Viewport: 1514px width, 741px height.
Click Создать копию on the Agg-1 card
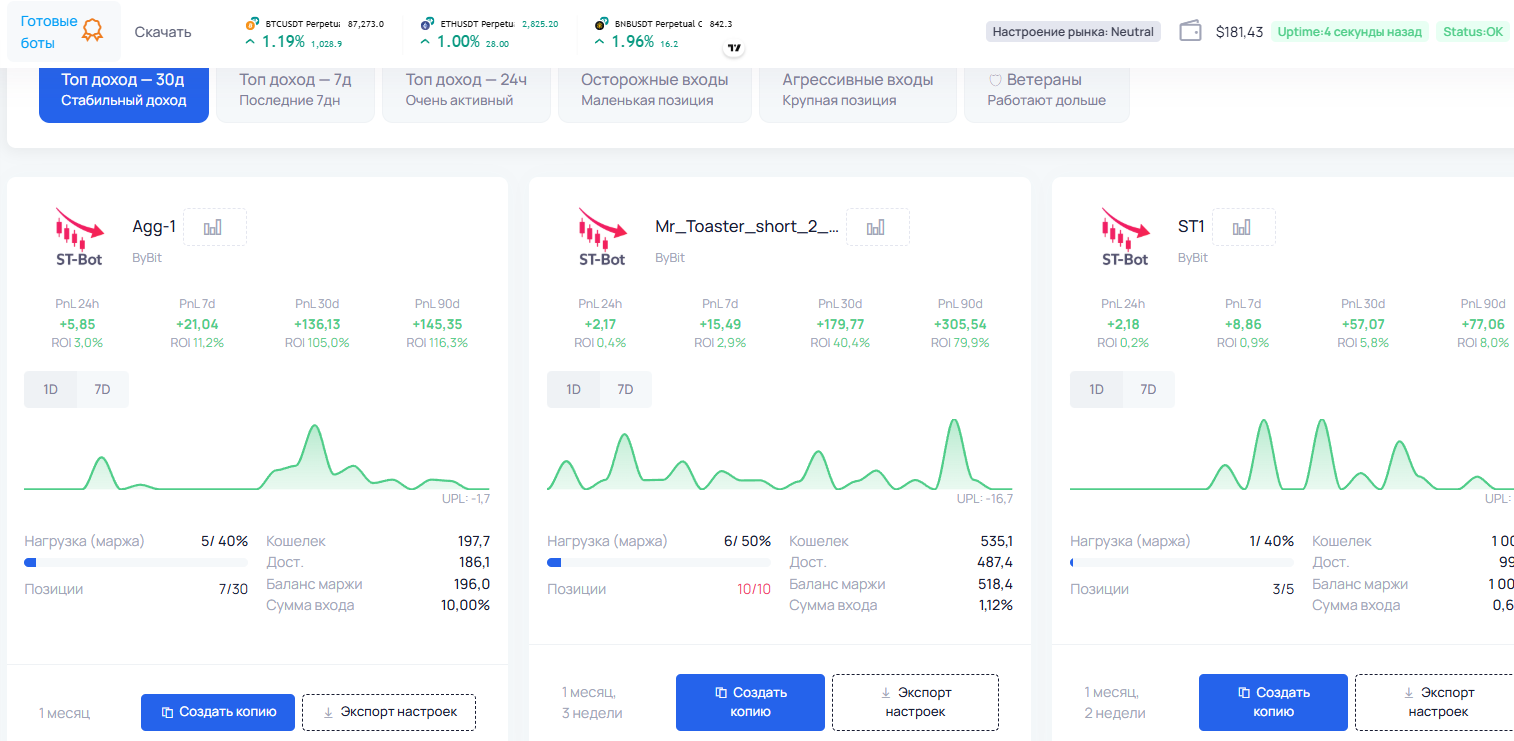pyautogui.click(x=218, y=712)
